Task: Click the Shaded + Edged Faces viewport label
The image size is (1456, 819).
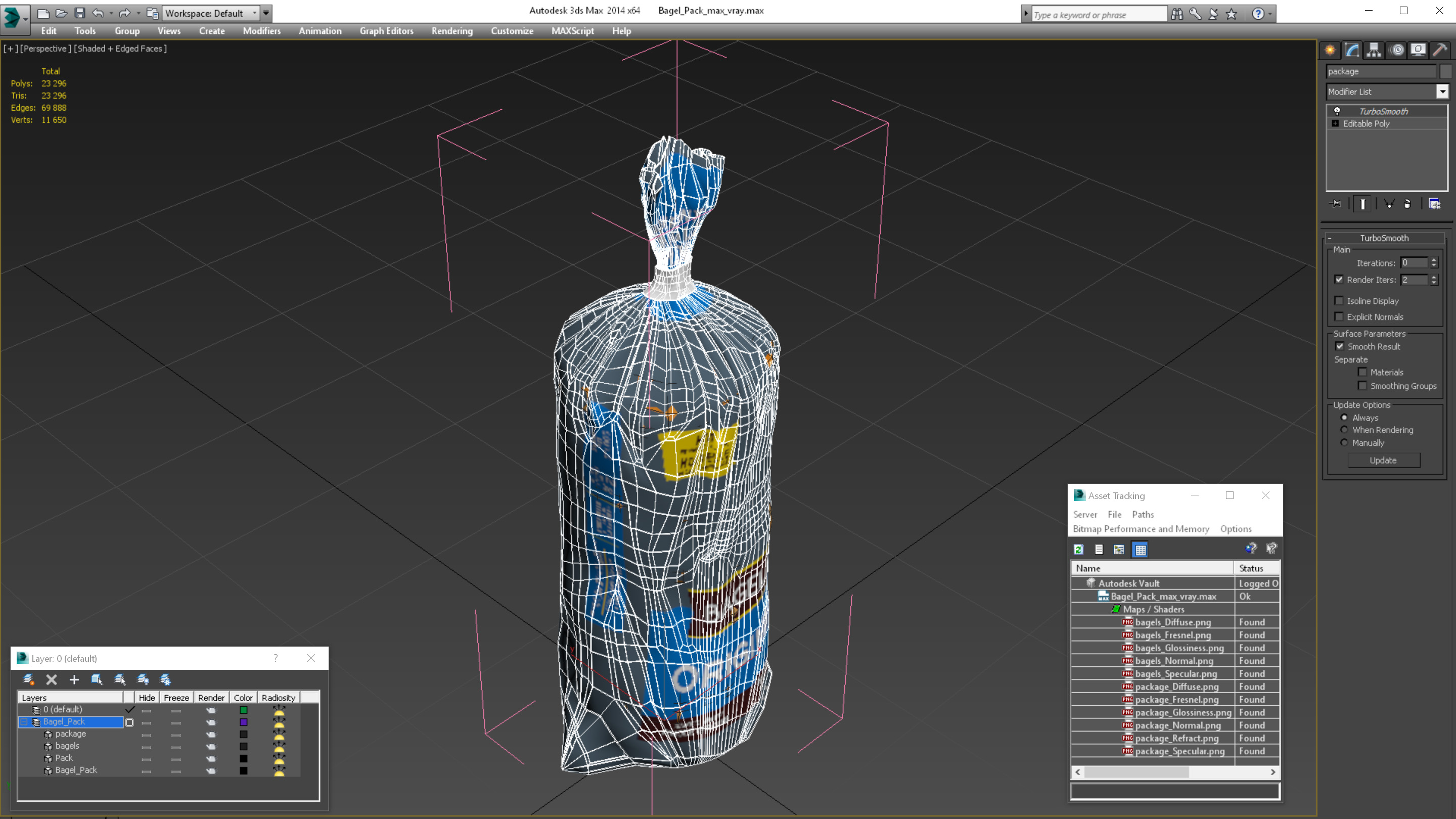Action: pos(120,49)
